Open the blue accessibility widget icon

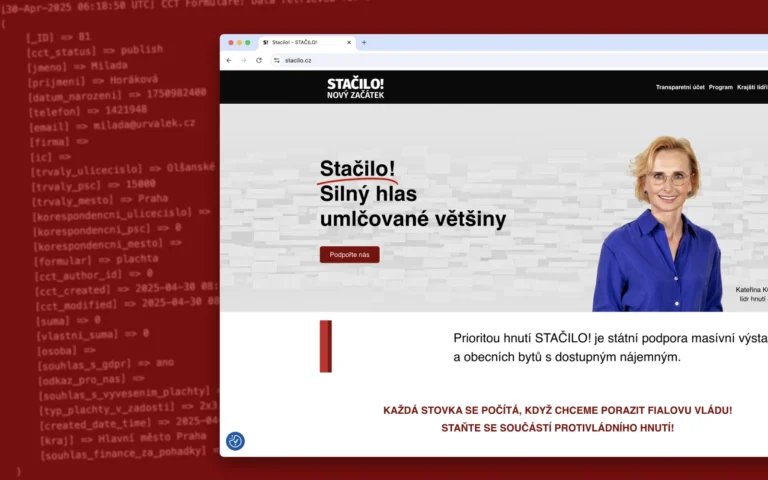[235, 441]
